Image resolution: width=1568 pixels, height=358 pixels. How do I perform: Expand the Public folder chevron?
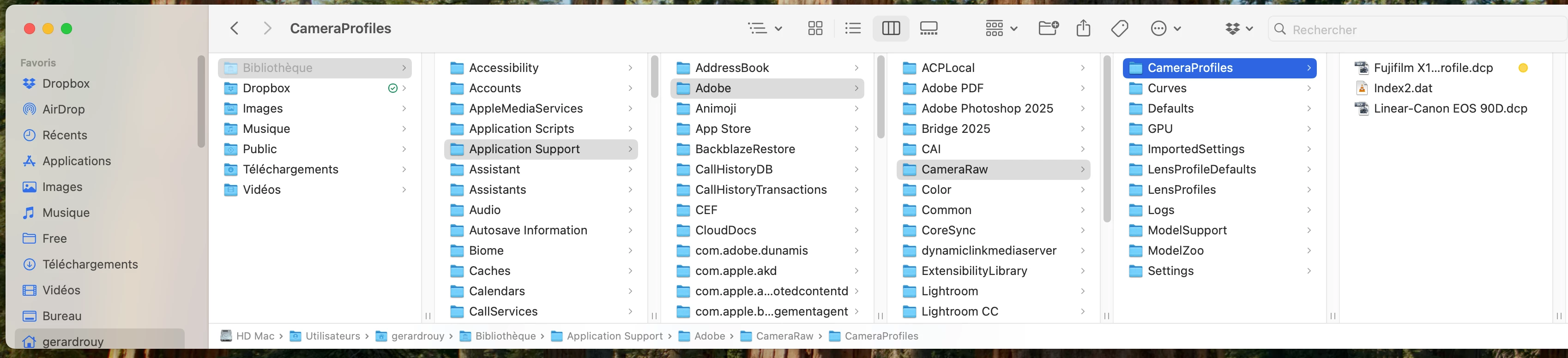pyautogui.click(x=404, y=149)
